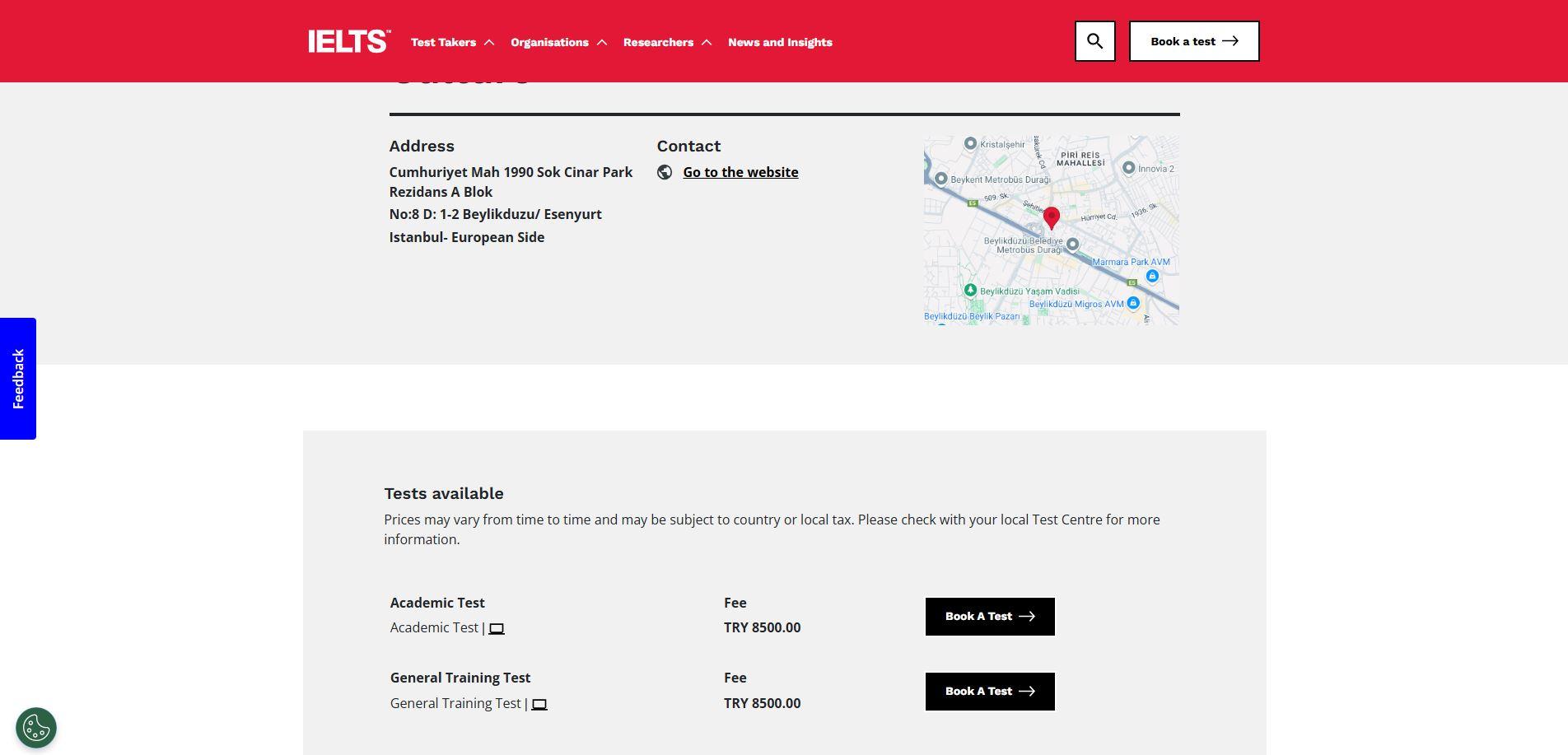Click the Kristalşehir map marker

970,143
